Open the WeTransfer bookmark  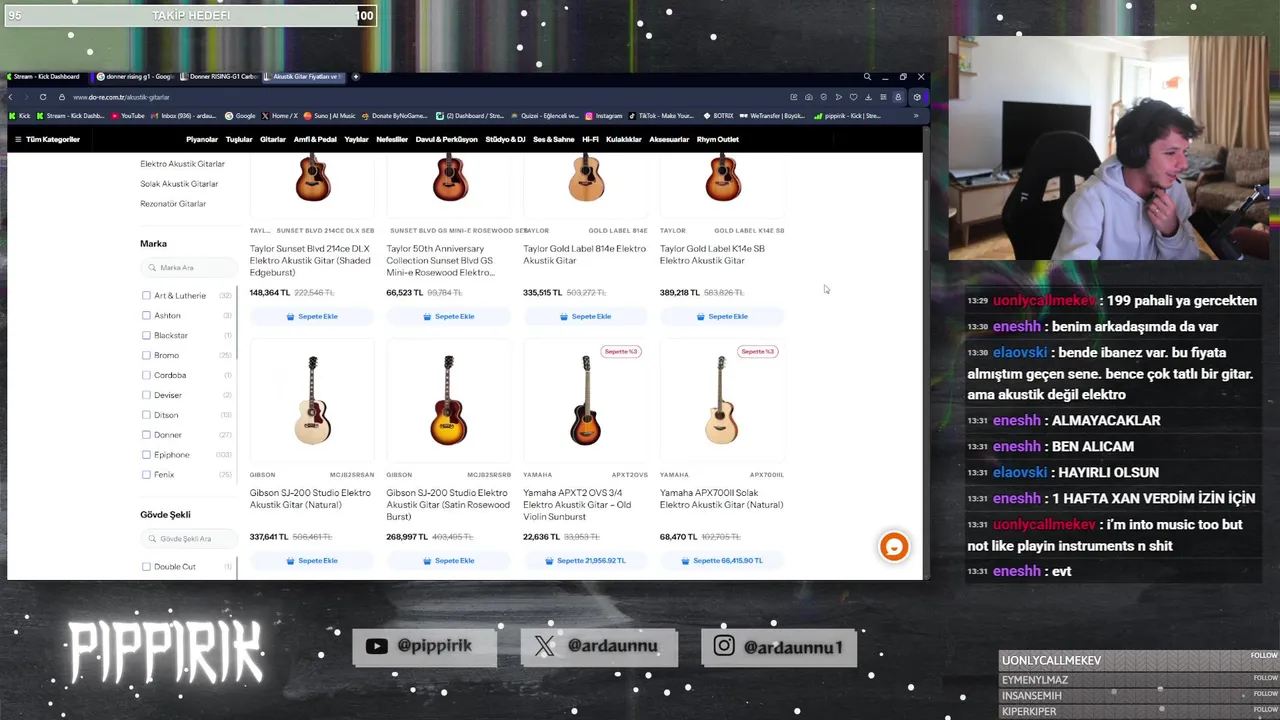point(773,116)
